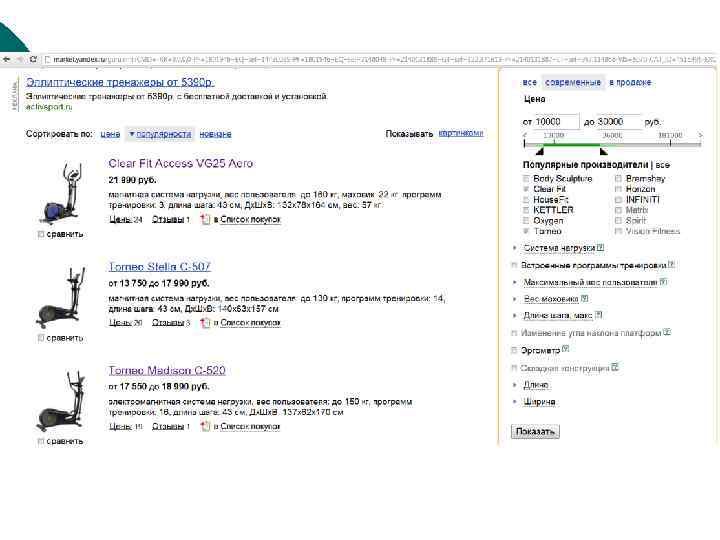Open Clear Fit Access VG25 Aero link
This screenshot has width=720, height=540.
[181, 163]
